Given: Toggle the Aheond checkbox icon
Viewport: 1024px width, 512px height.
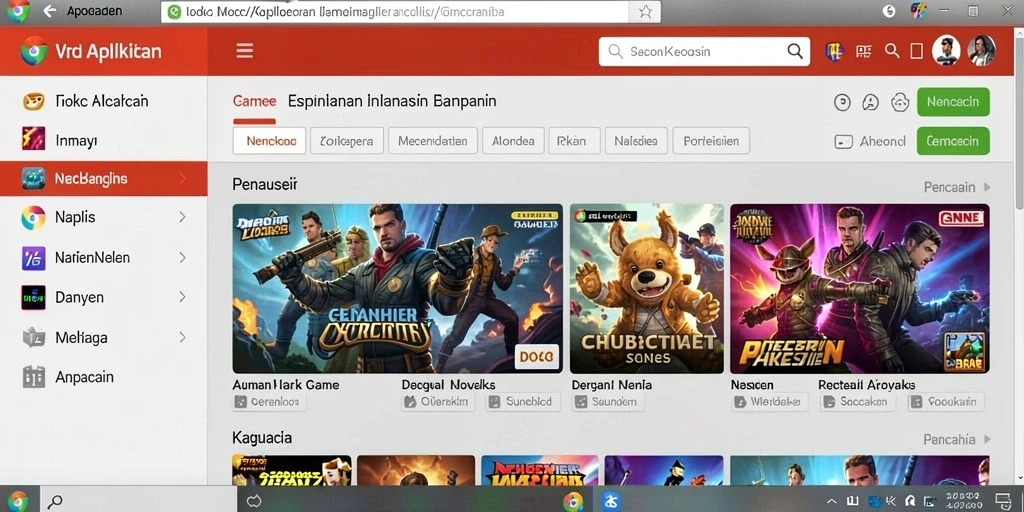Looking at the screenshot, I should coord(844,141).
